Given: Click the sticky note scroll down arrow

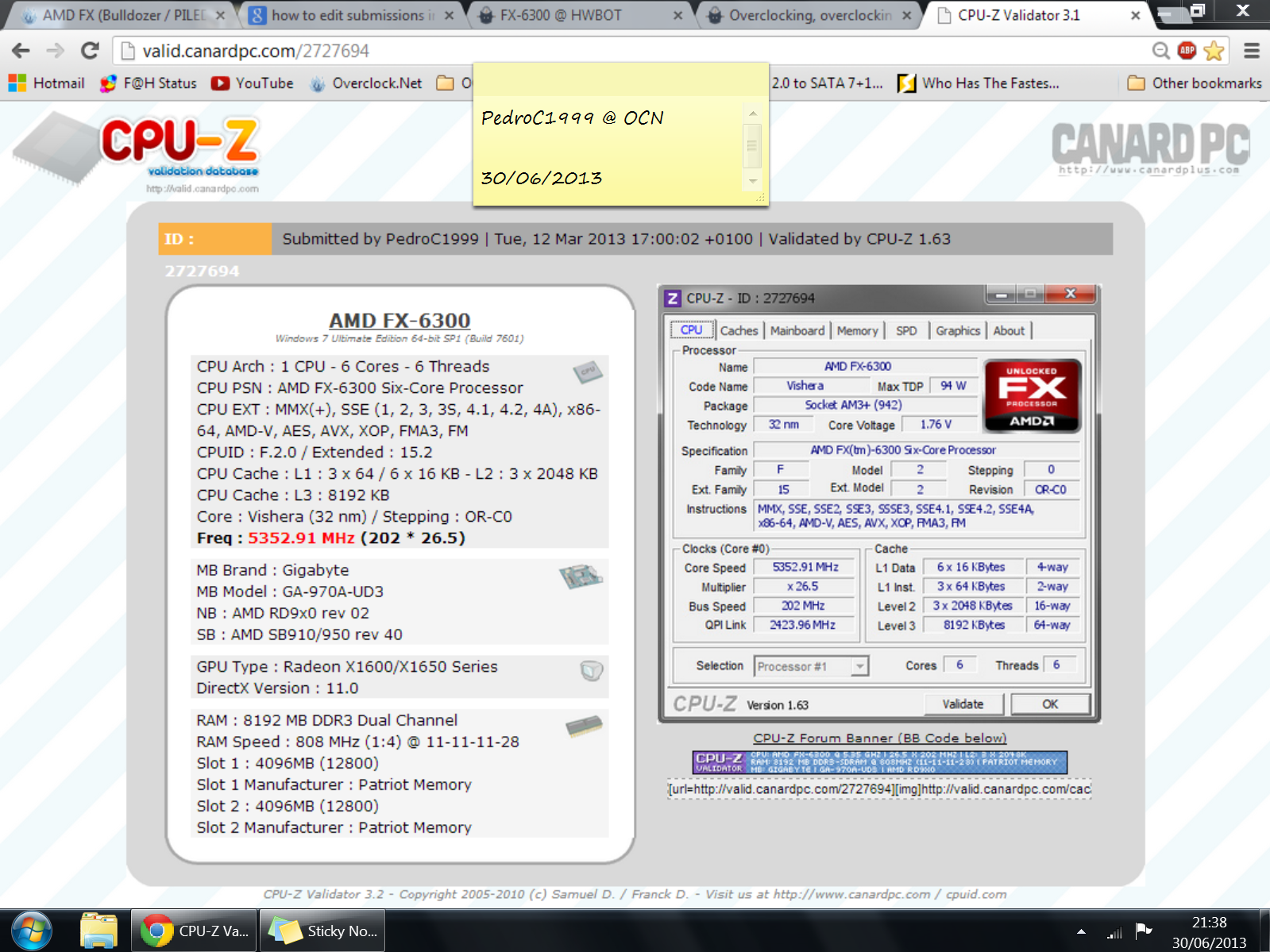Looking at the screenshot, I should point(753,182).
